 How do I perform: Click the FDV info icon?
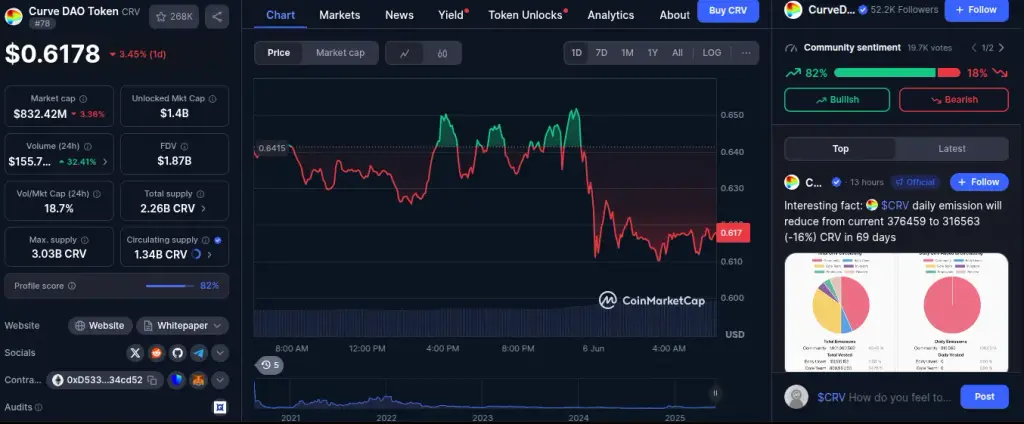[184, 146]
